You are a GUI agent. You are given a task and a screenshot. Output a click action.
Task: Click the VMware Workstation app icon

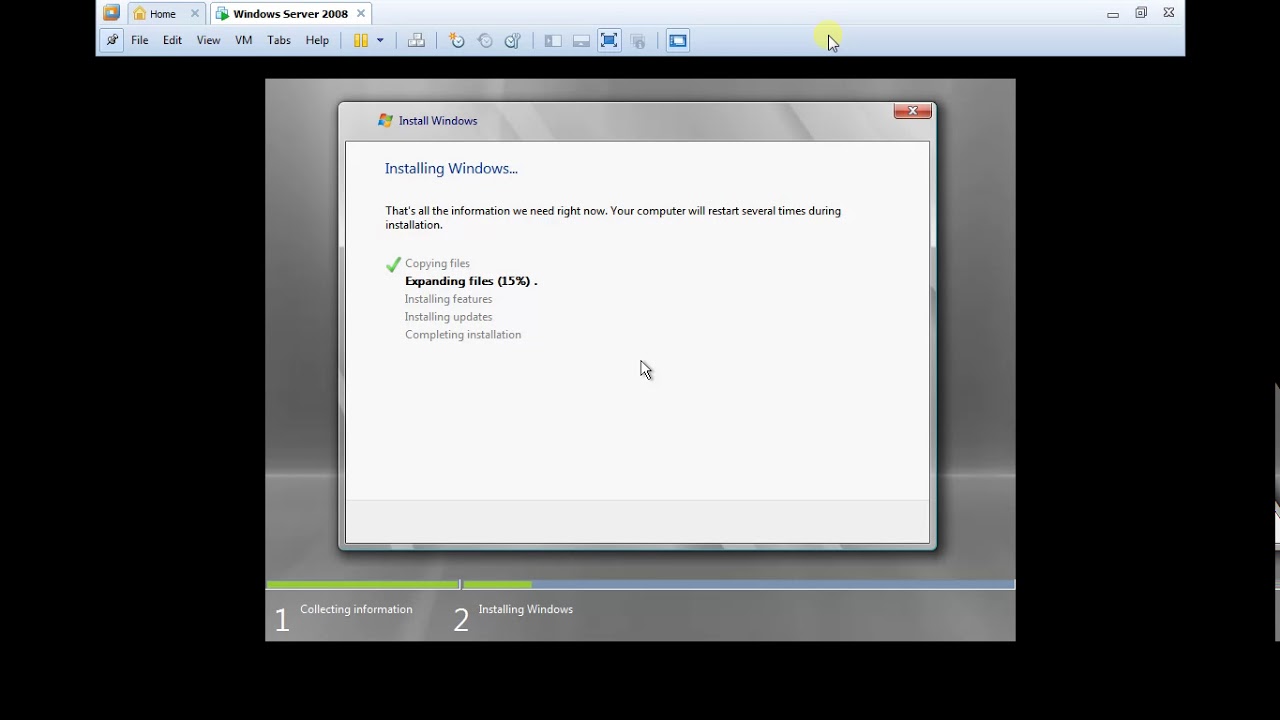coord(112,13)
